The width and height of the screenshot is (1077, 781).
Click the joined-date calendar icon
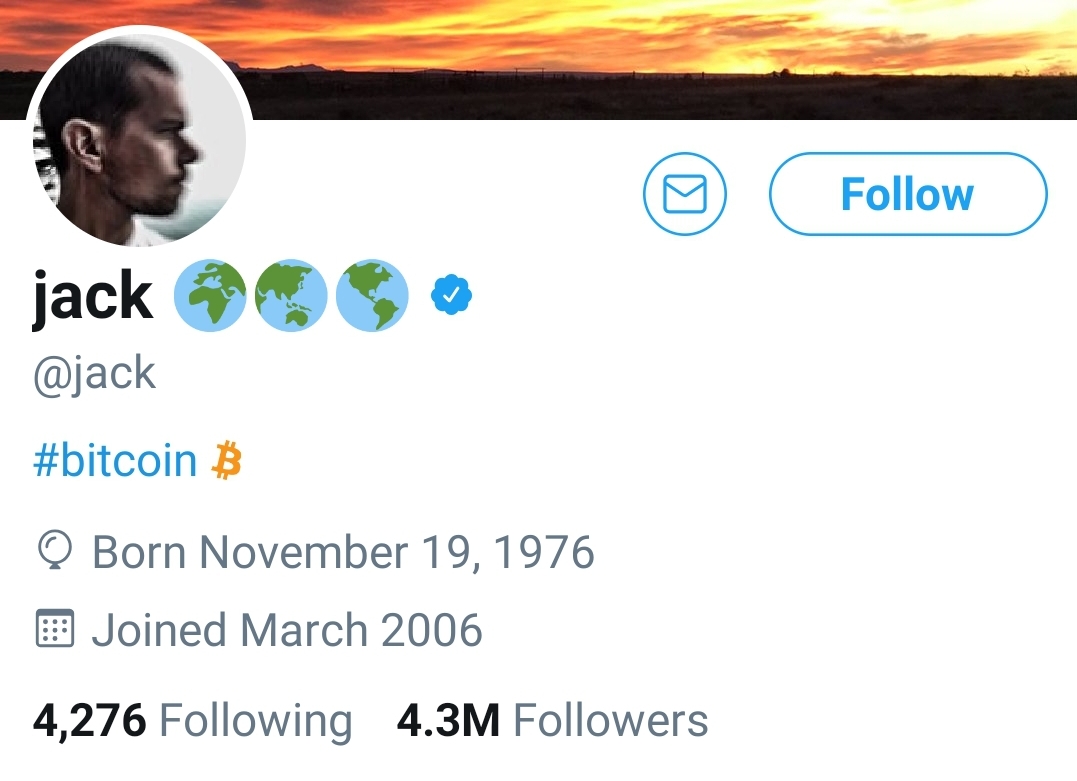(55, 629)
